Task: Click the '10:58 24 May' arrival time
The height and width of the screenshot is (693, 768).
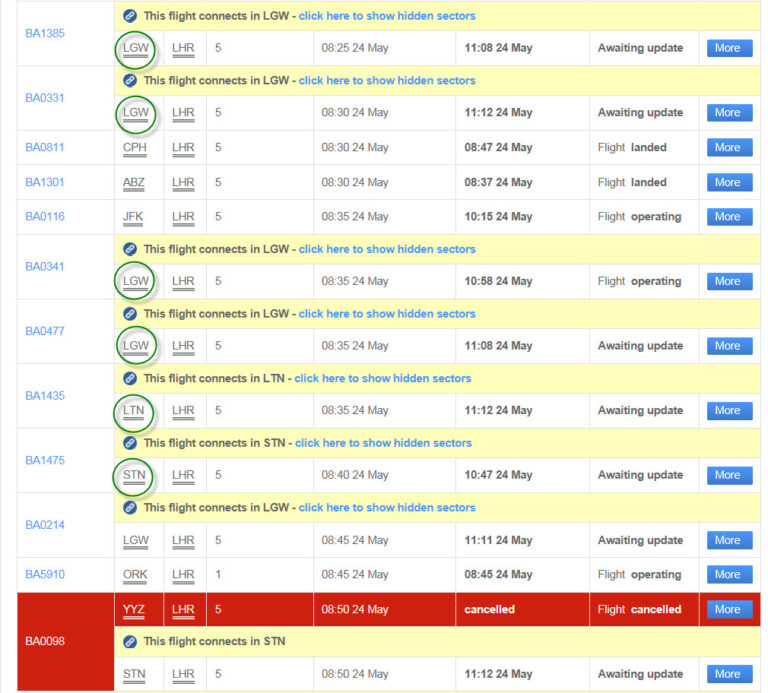Action: (498, 281)
